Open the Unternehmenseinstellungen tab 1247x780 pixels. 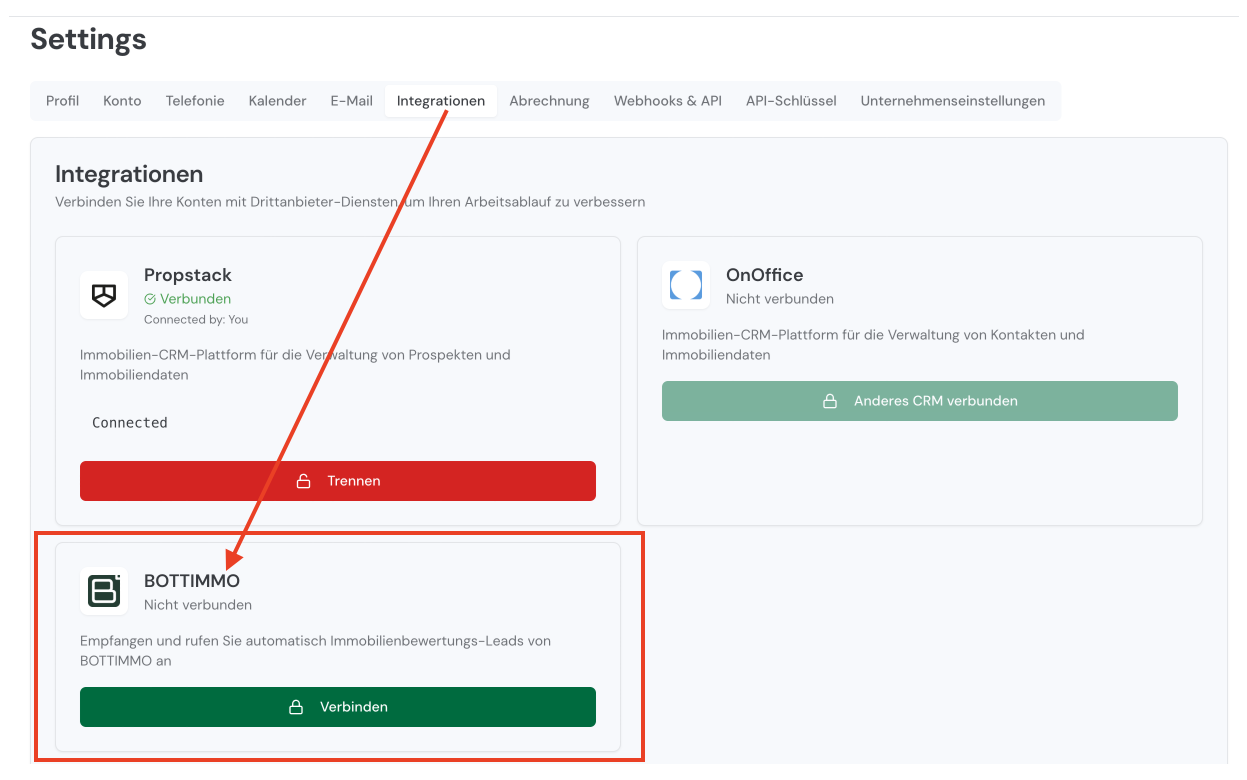[x=953, y=101]
